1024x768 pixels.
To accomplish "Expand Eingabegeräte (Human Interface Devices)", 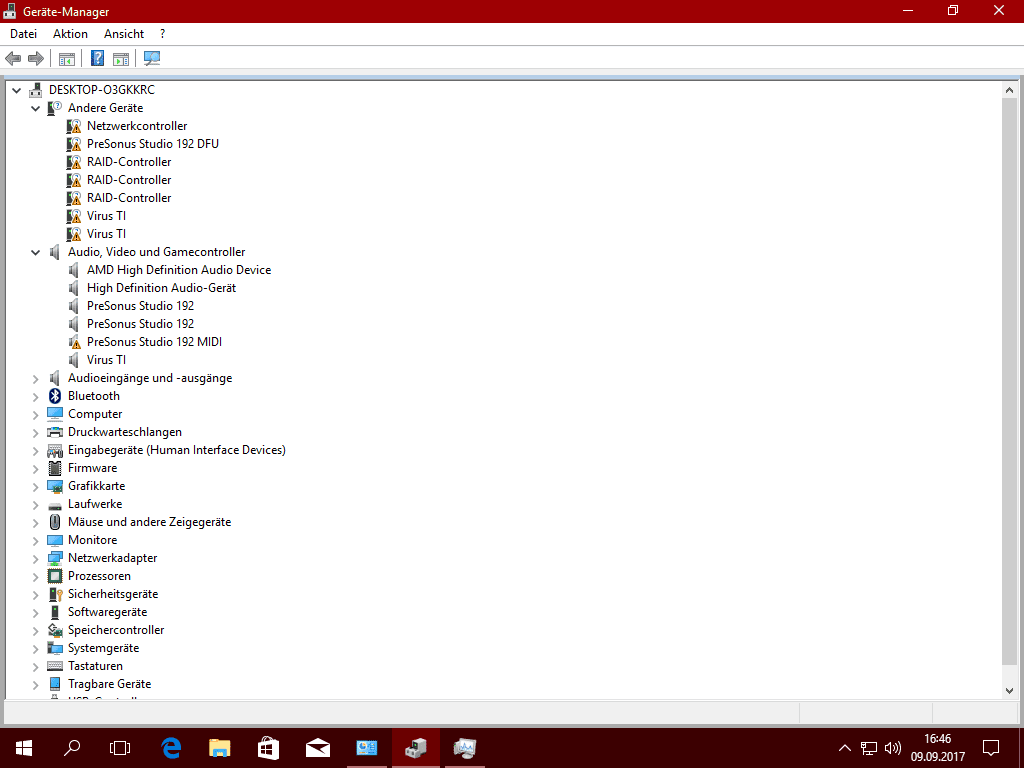I will 35,450.
